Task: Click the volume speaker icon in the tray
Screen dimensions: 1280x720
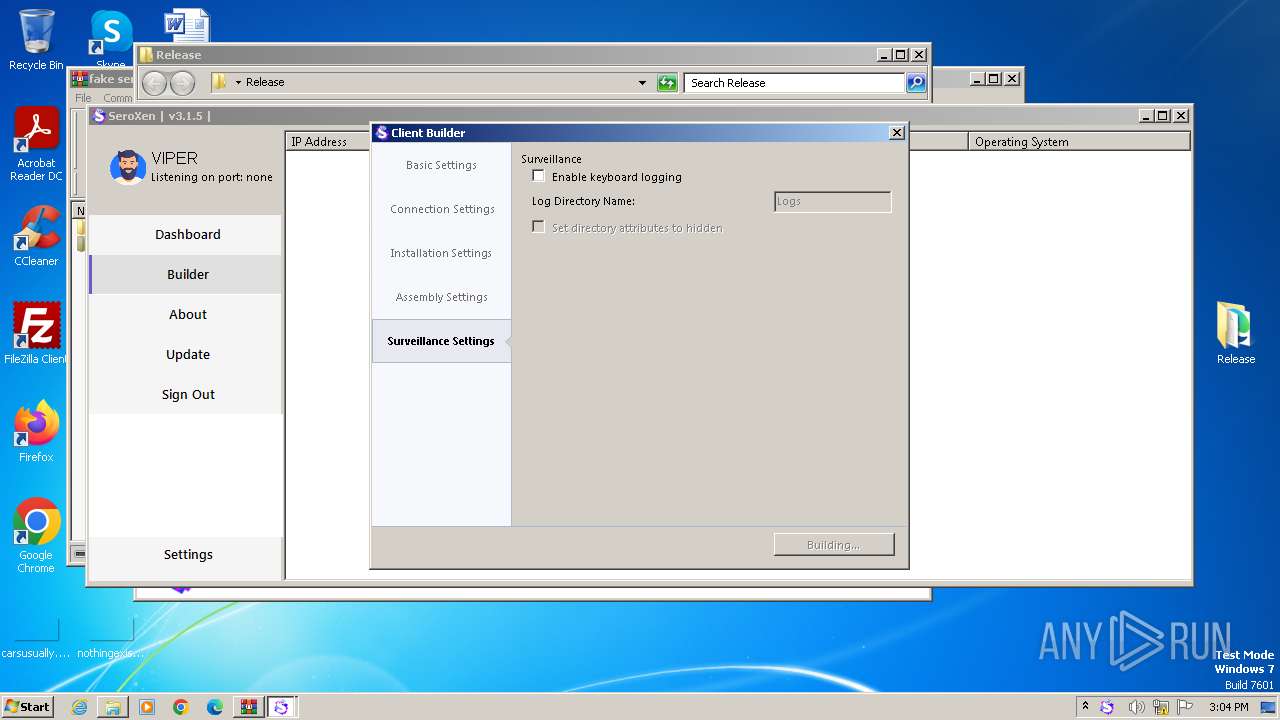Action: 1136,707
